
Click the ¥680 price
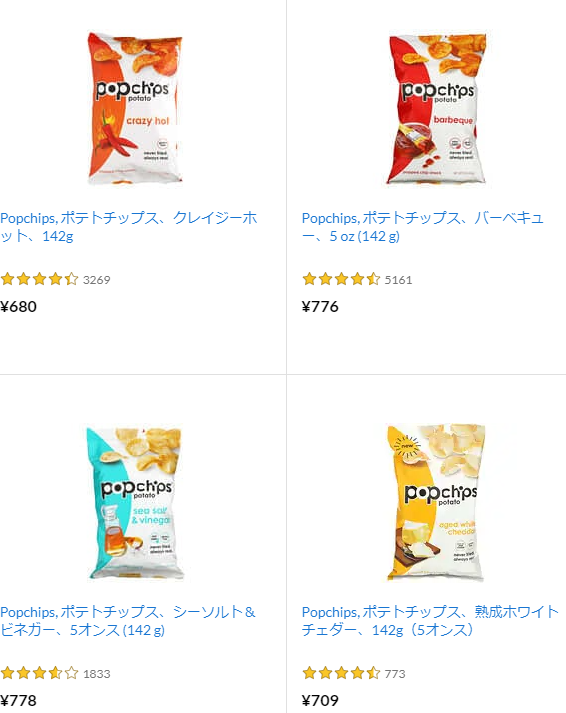pyautogui.click(x=18, y=306)
